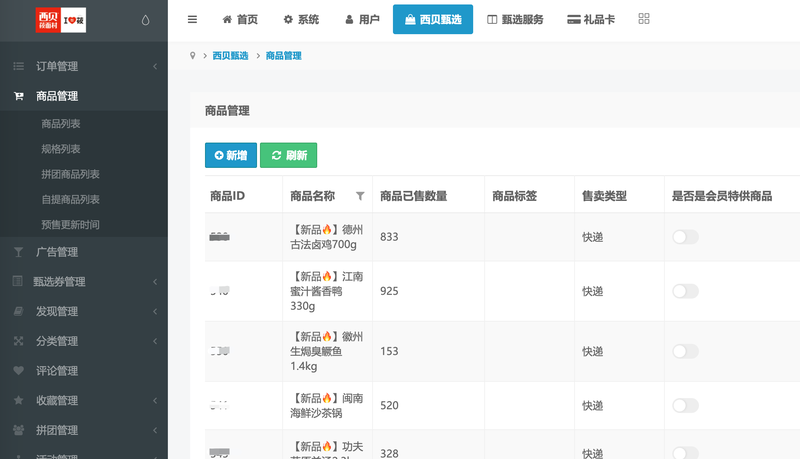
Task: Select the 西贝甄选 tab
Action: [x=433, y=19]
